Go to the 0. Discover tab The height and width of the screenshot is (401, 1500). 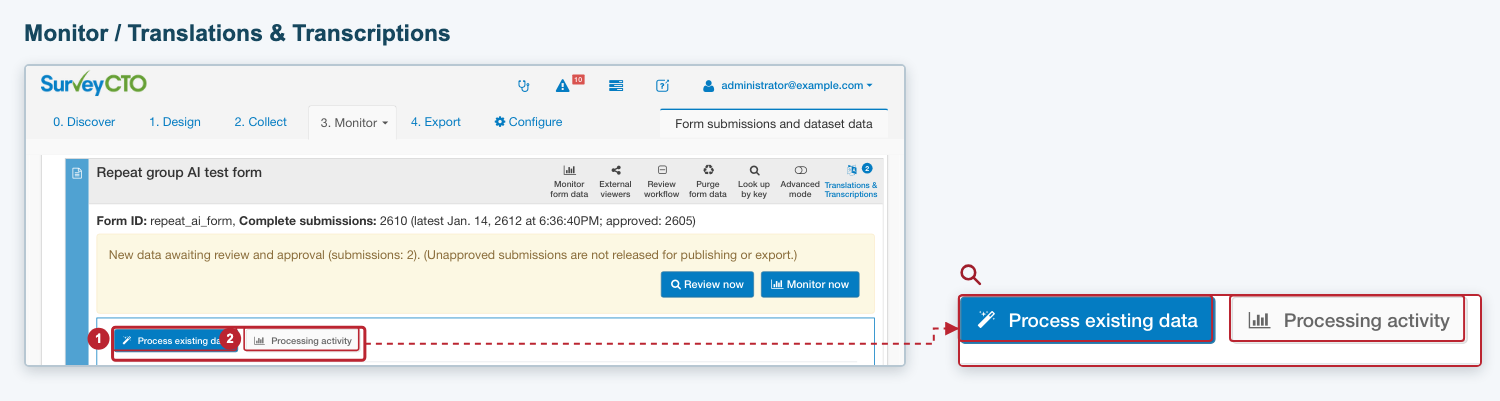click(84, 122)
